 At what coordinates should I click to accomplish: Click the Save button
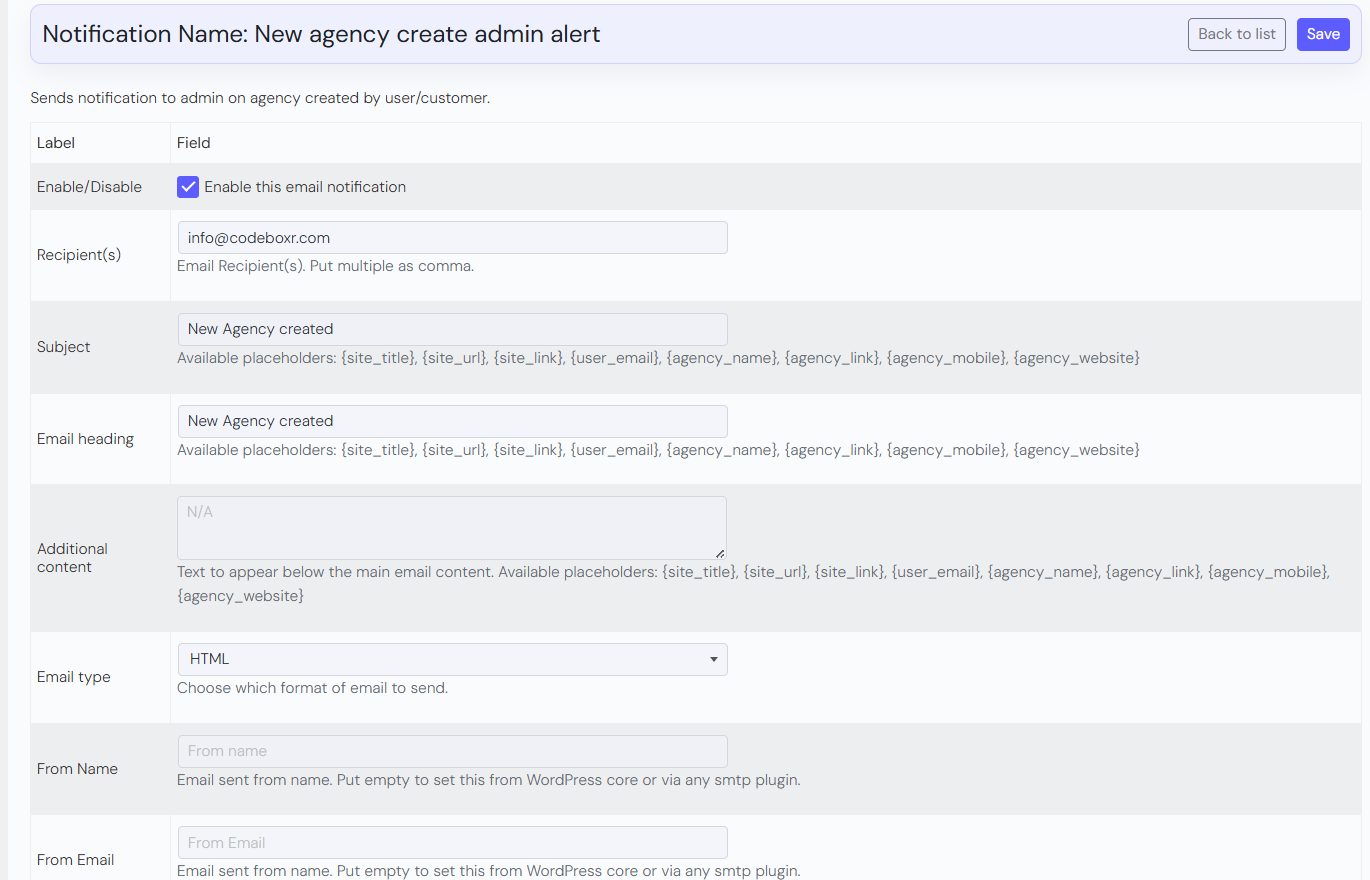[1322, 34]
